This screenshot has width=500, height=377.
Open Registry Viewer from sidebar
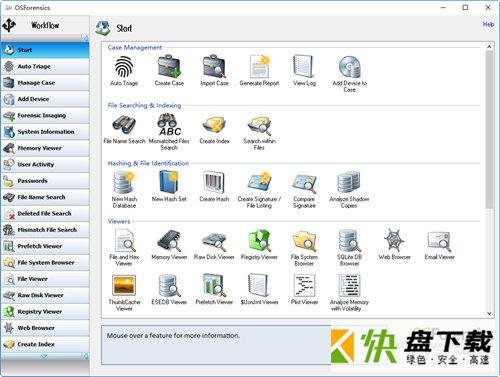pos(45,311)
